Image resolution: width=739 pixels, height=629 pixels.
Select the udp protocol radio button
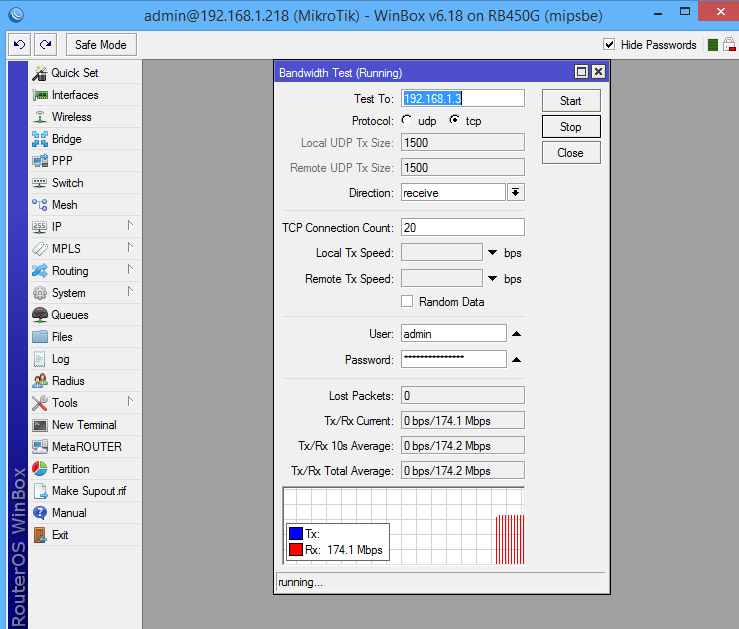point(407,121)
